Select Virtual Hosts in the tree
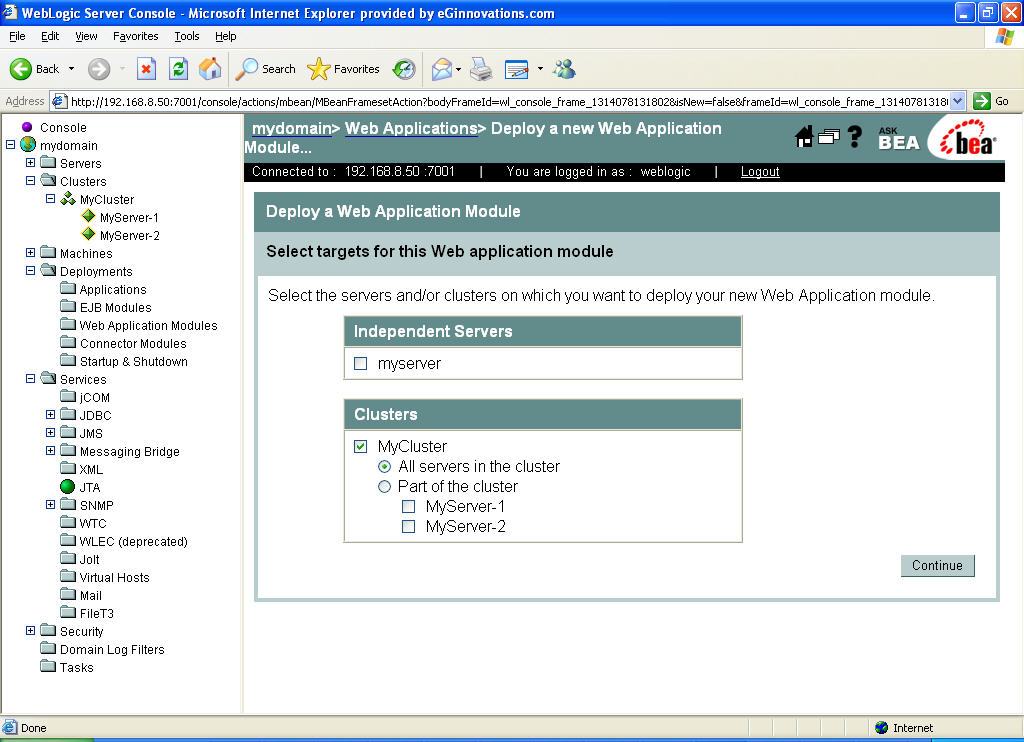The width and height of the screenshot is (1024, 742). pos(114,577)
